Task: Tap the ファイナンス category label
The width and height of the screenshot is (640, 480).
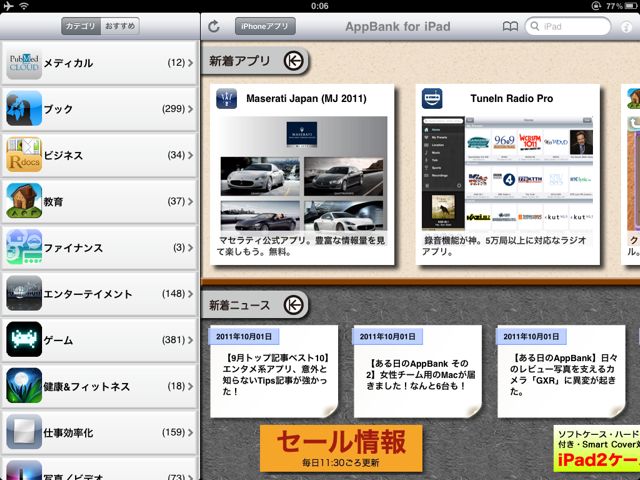Action: tap(73, 248)
